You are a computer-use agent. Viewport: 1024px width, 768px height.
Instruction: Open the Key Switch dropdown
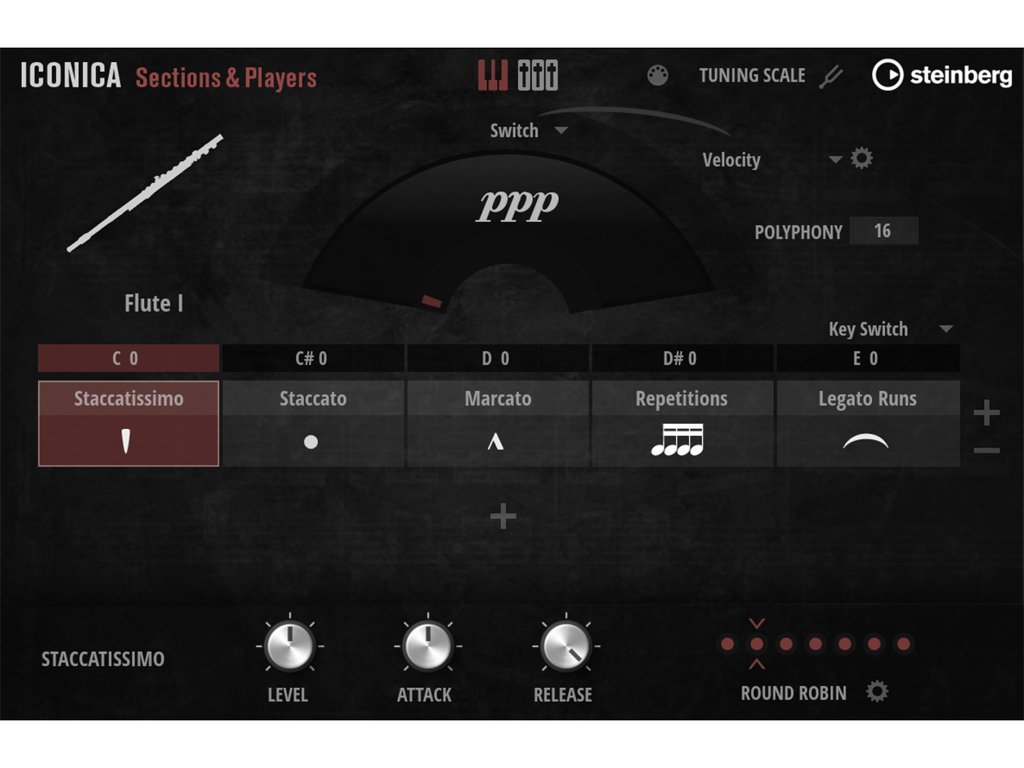(891, 328)
